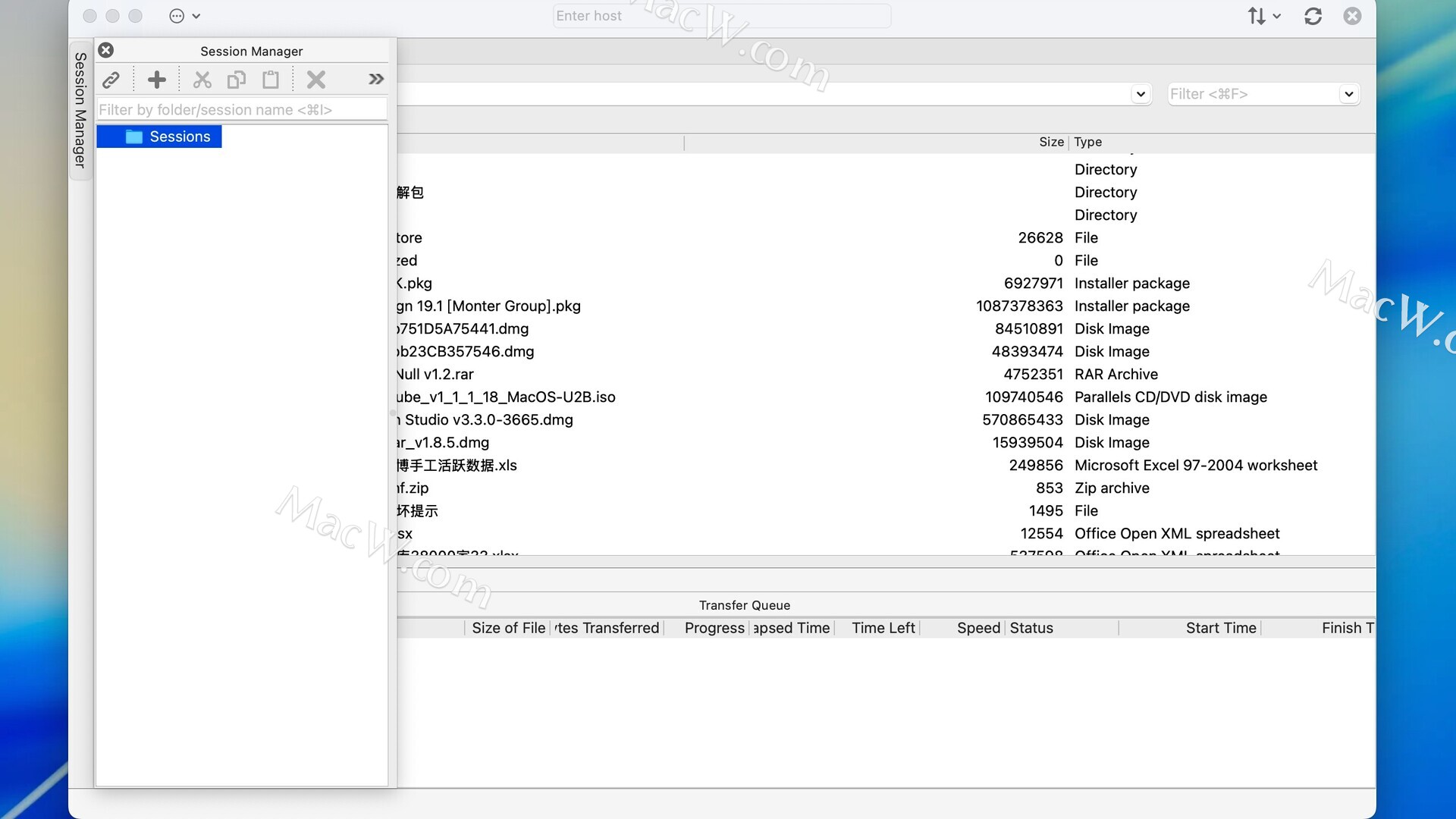Click the scissors cut icon
The image size is (1456, 819).
tap(202, 80)
